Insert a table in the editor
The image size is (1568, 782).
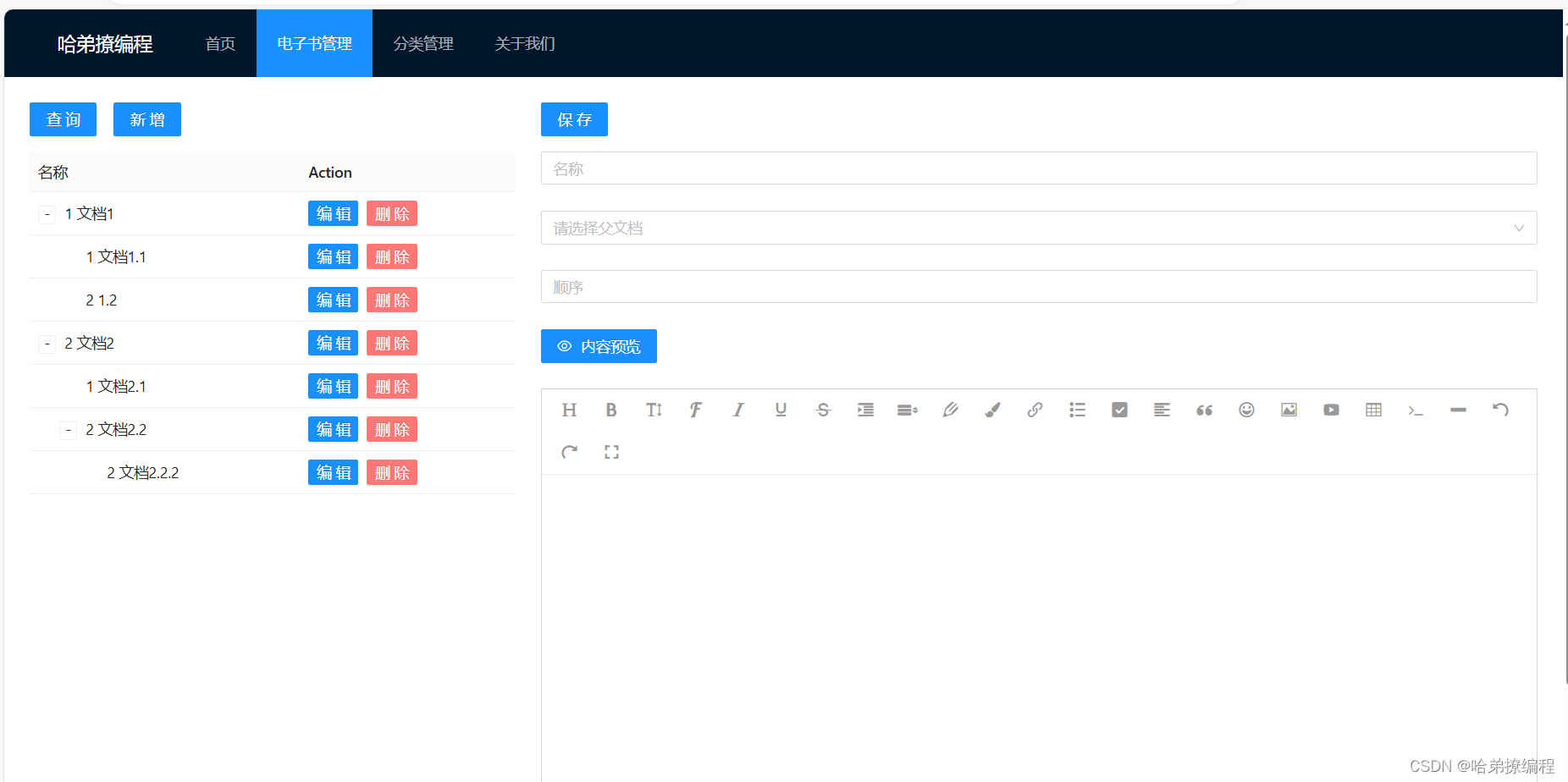pos(1373,410)
